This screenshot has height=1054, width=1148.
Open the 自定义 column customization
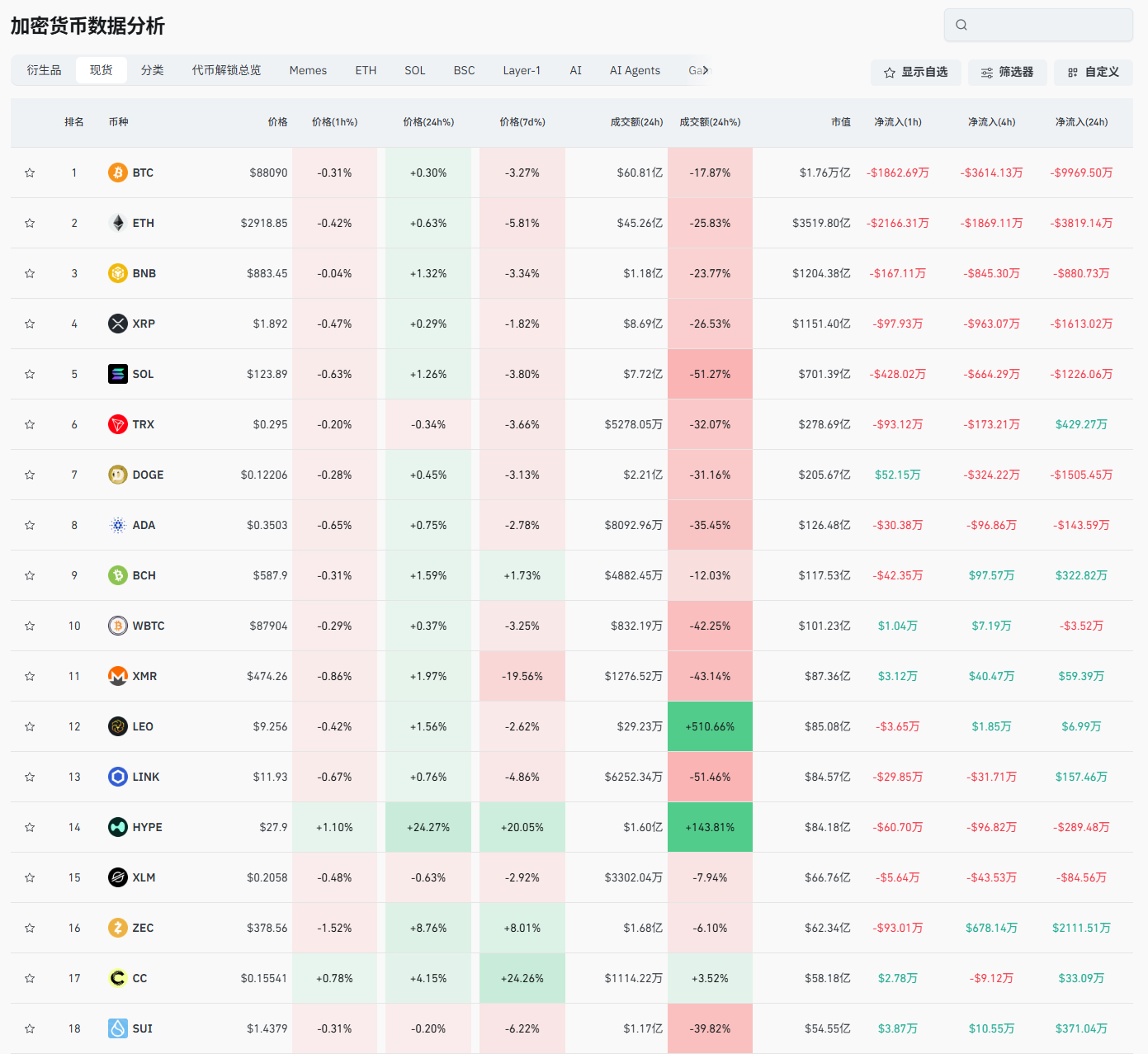coord(1093,73)
